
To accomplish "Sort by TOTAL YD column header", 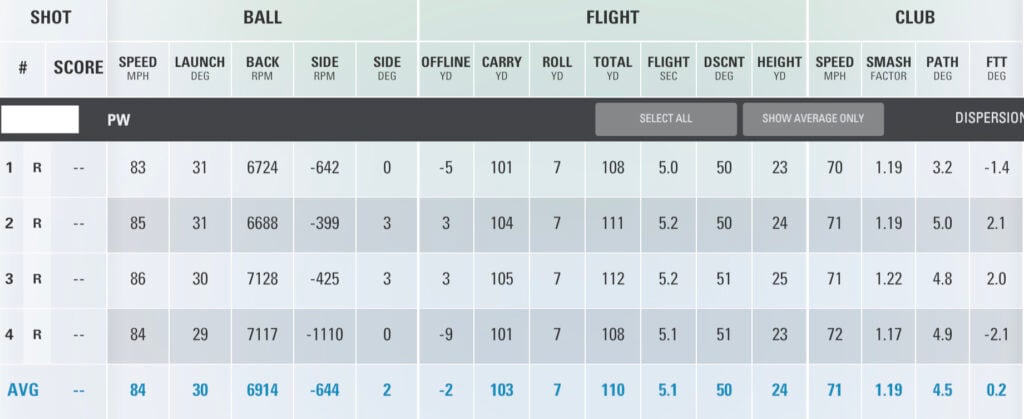I will [x=612, y=67].
